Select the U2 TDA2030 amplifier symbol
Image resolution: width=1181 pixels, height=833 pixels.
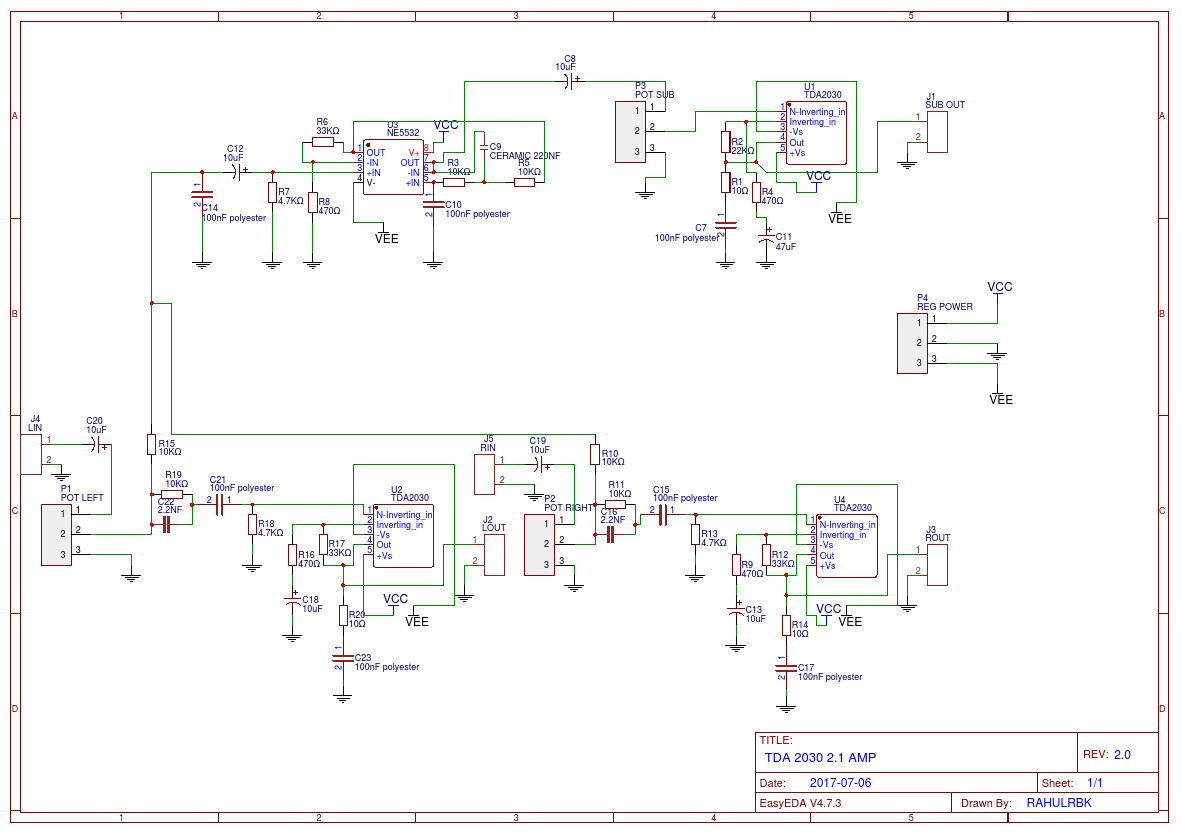pyautogui.click(x=403, y=536)
